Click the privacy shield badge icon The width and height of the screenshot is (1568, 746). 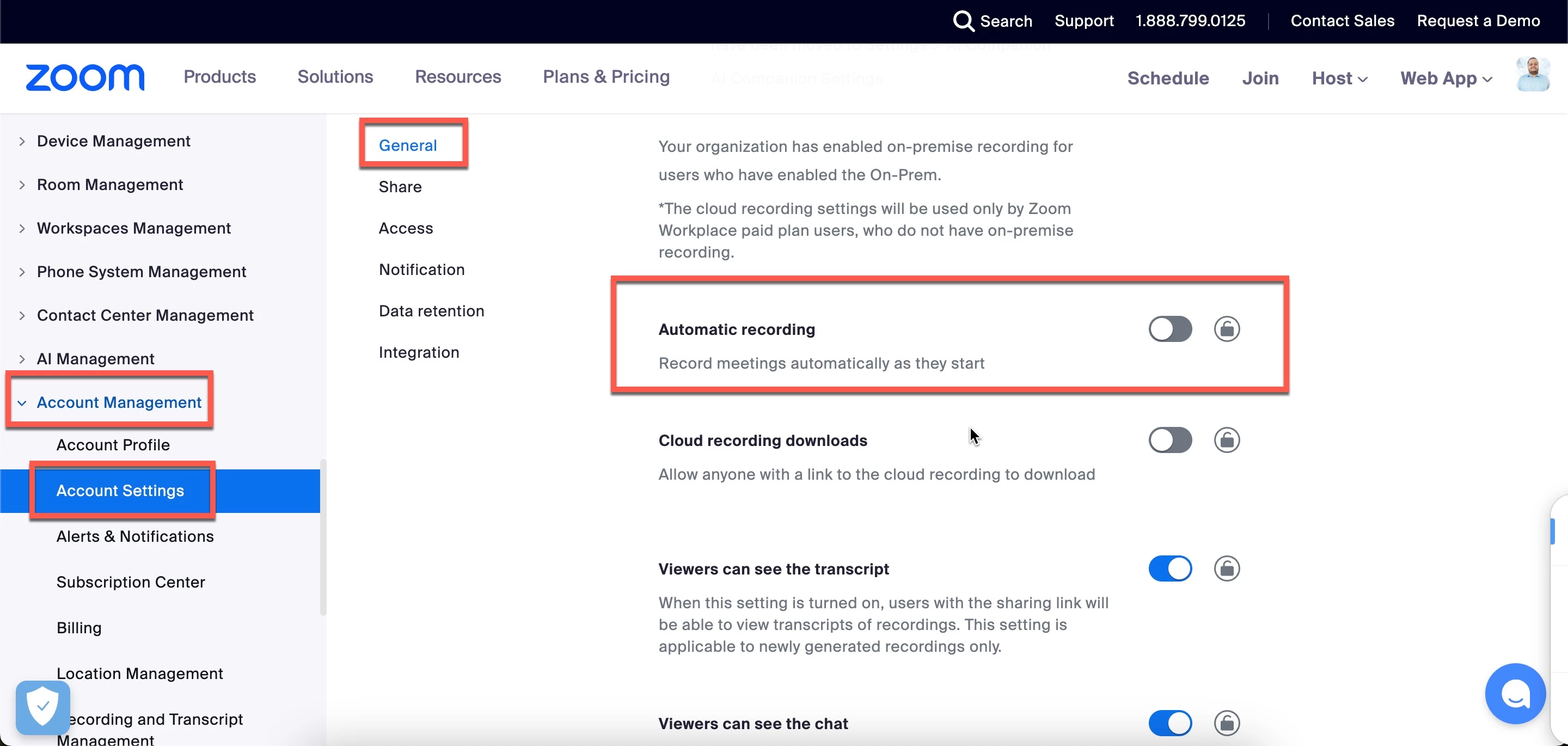(x=42, y=708)
